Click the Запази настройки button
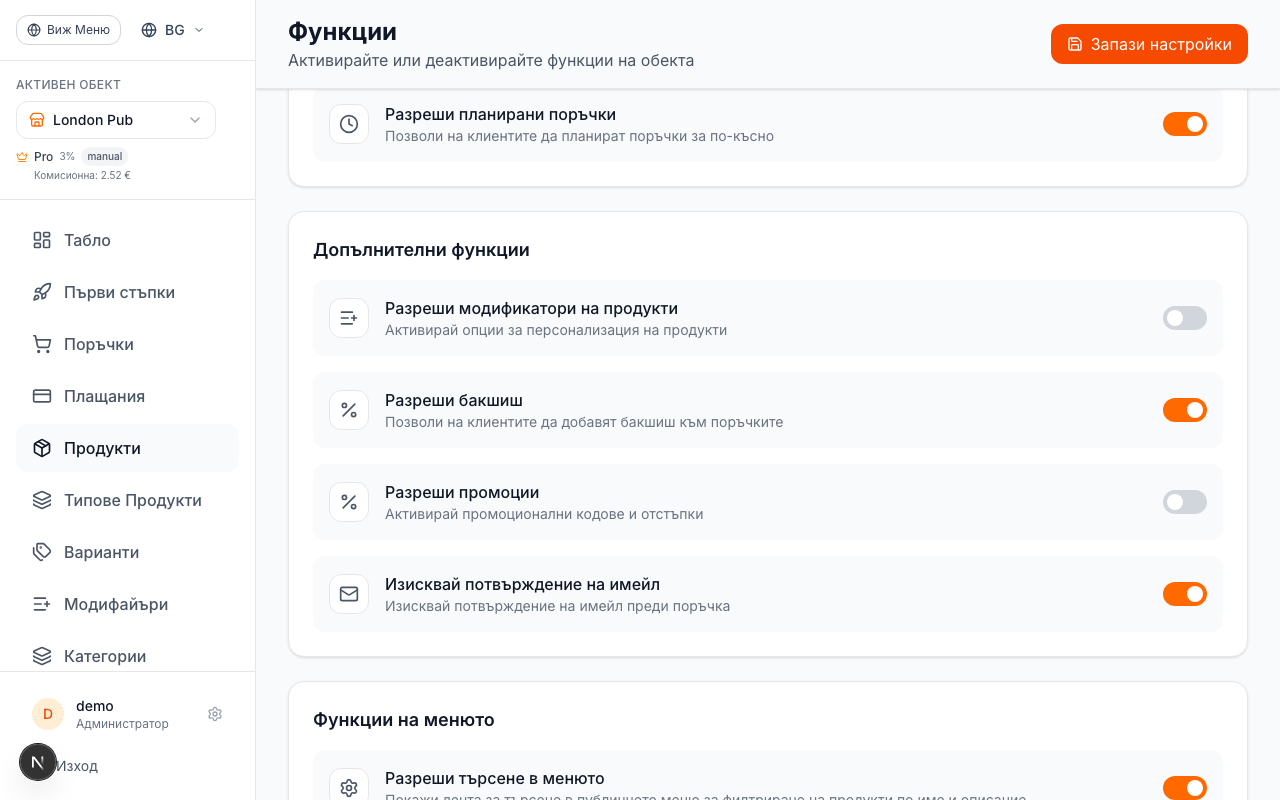Screen dimensions: 1280x800 pos(1149,44)
